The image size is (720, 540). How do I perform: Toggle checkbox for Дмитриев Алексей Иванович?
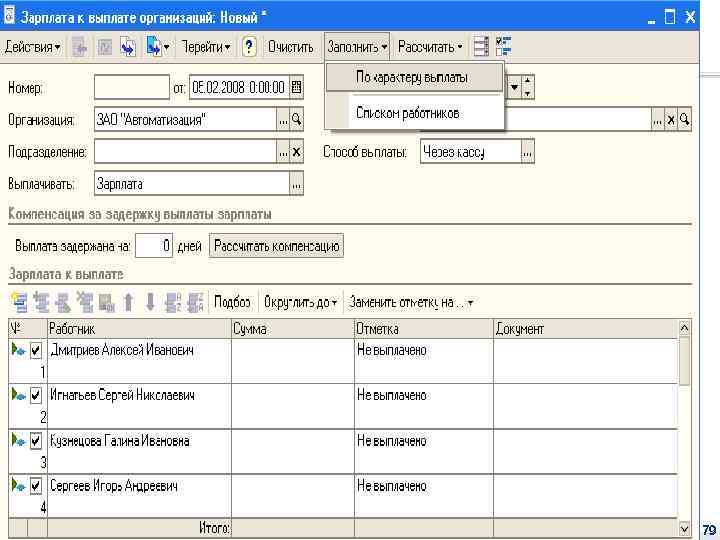point(36,350)
